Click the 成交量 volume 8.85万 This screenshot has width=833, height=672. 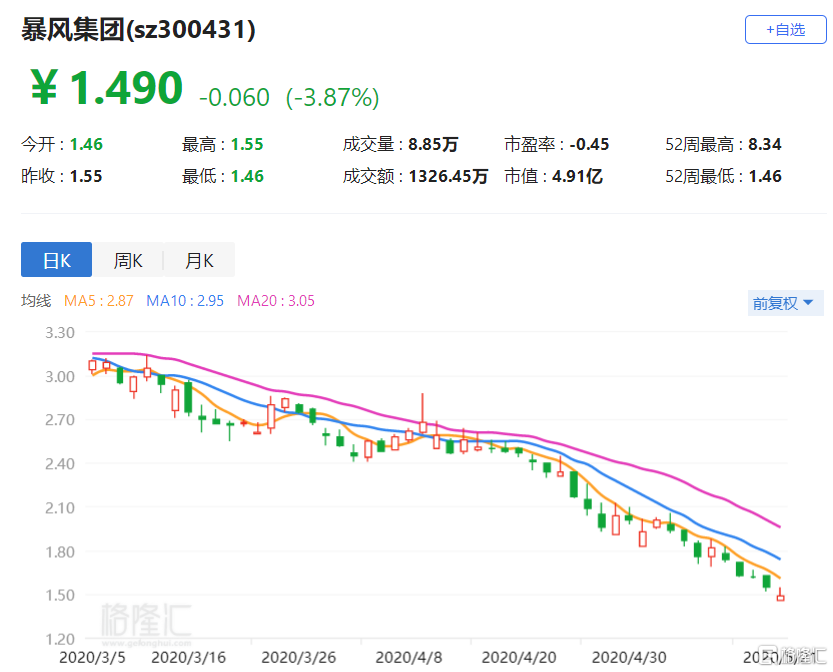pyautogui.click(x=433, y=144)
